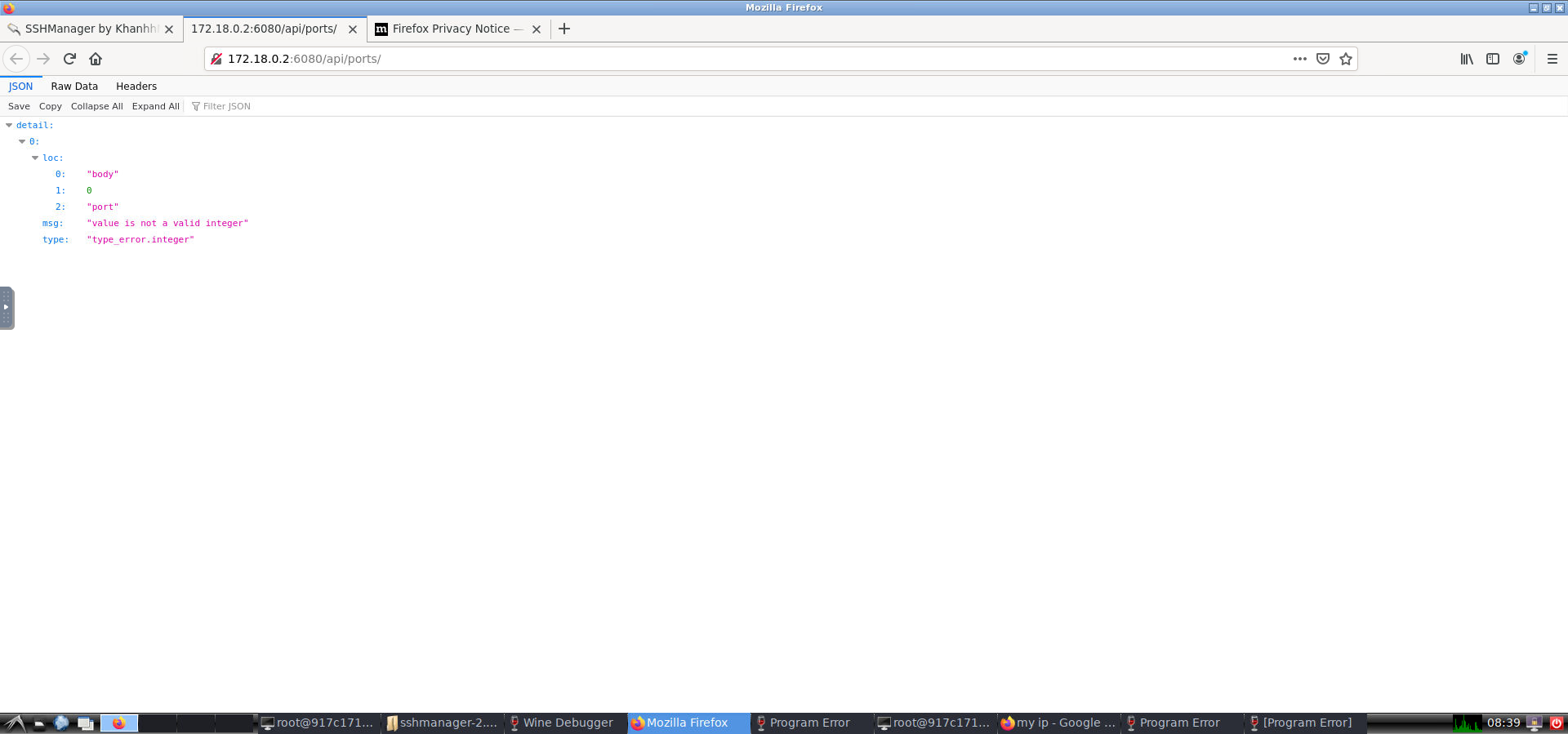
Task: Open the Firefox hamburger menu
Action: point(1552,59)
